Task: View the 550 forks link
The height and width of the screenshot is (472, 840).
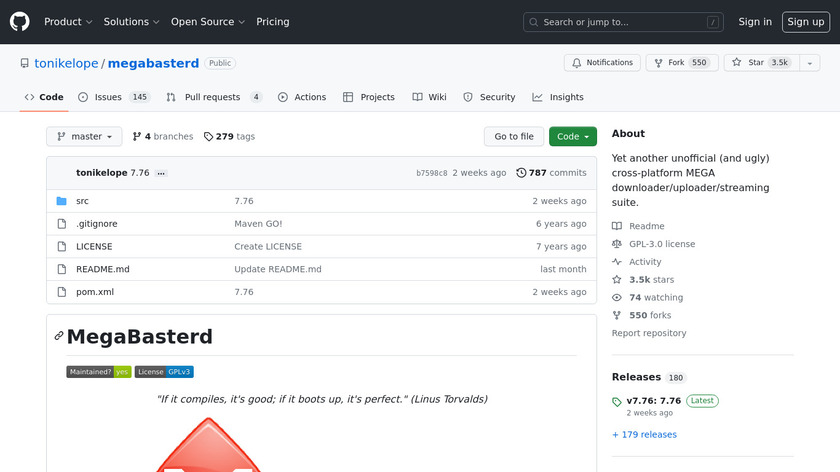Action: (641, 315)
